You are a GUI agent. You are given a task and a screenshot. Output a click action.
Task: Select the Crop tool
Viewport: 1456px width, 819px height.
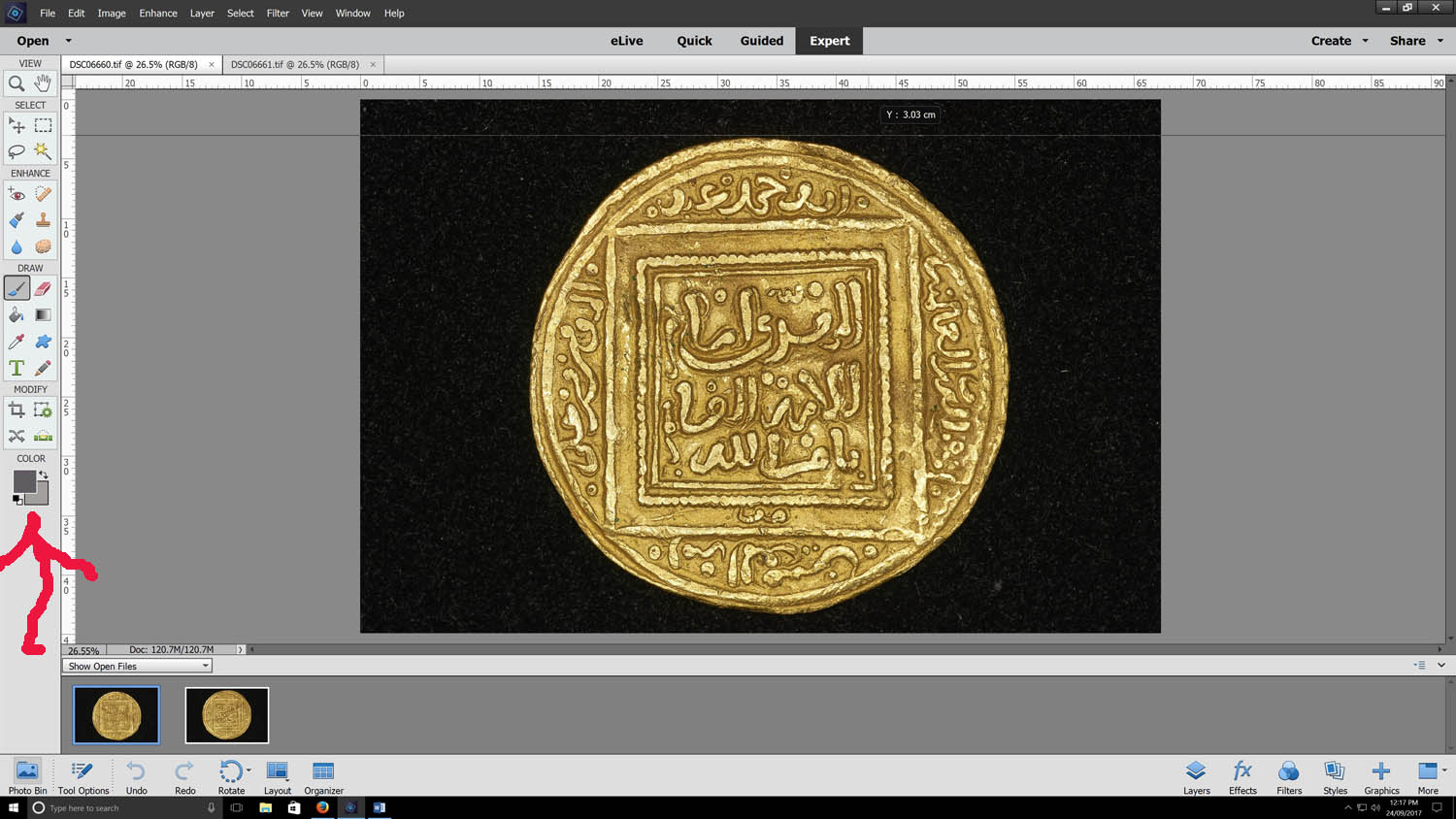(17, 410)
